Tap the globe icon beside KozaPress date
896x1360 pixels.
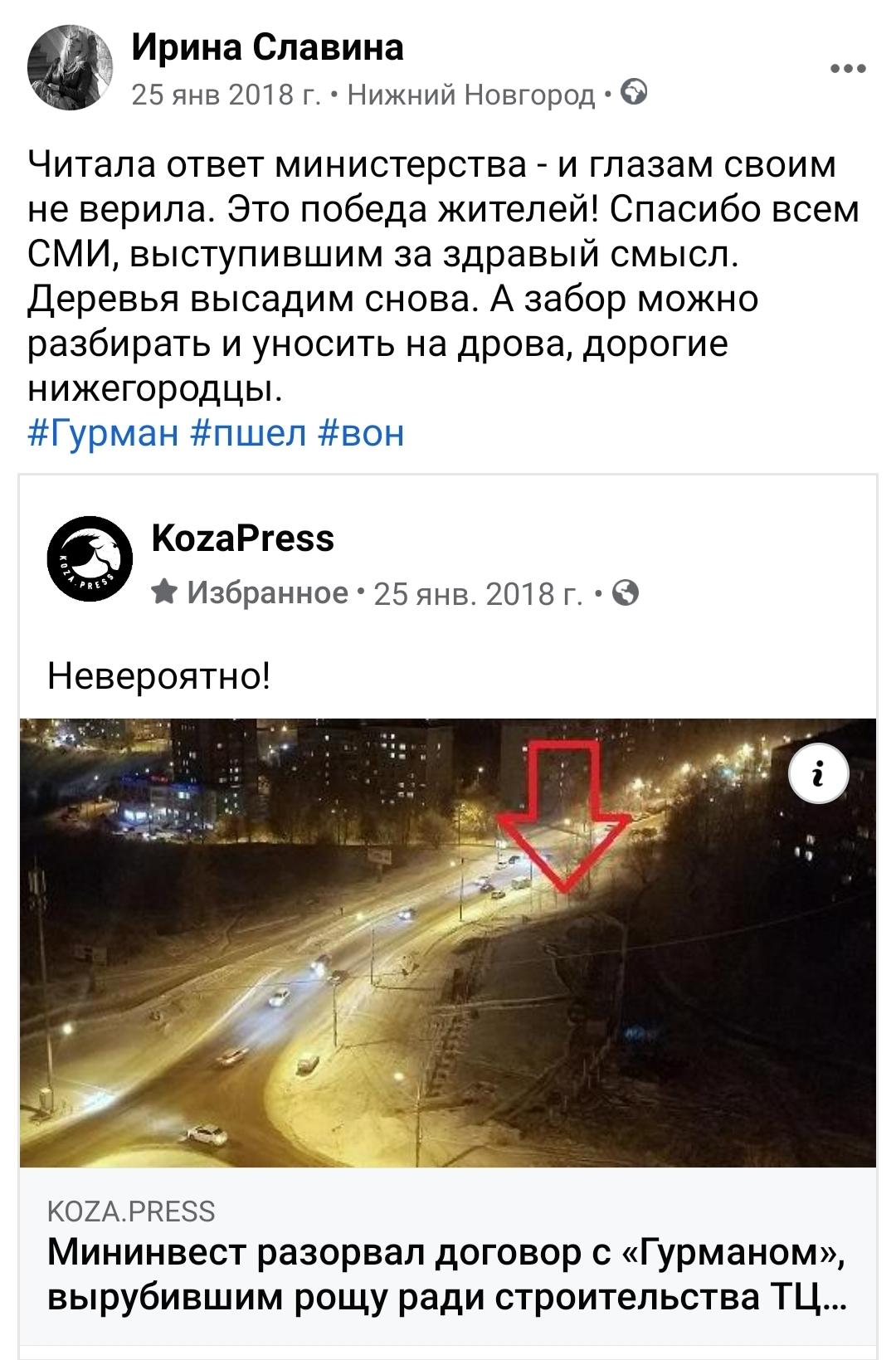(629, 592)
